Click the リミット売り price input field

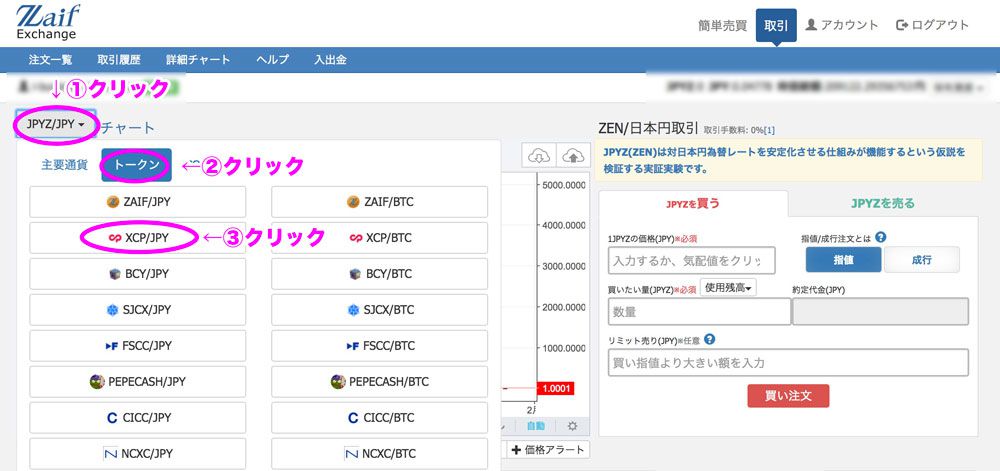pyautogui.click(x=788, y=363)
